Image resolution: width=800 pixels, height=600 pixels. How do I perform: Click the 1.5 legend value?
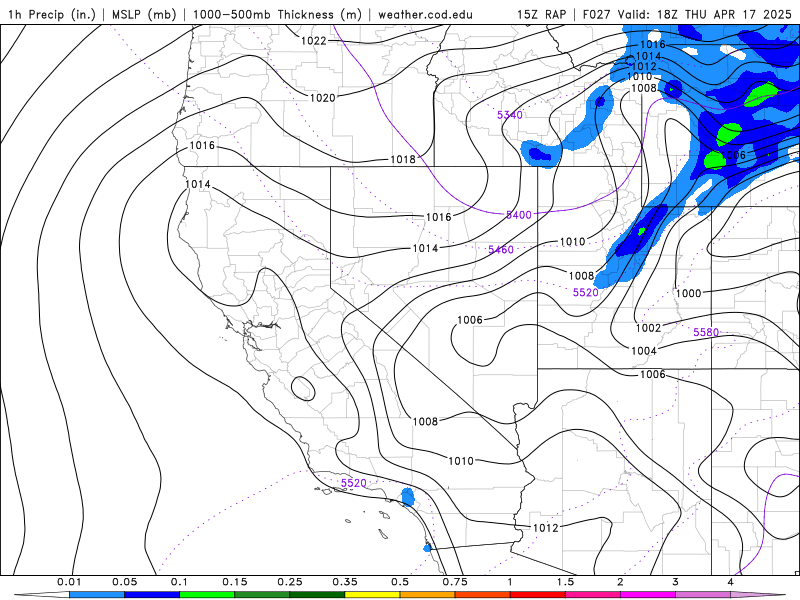565,582
